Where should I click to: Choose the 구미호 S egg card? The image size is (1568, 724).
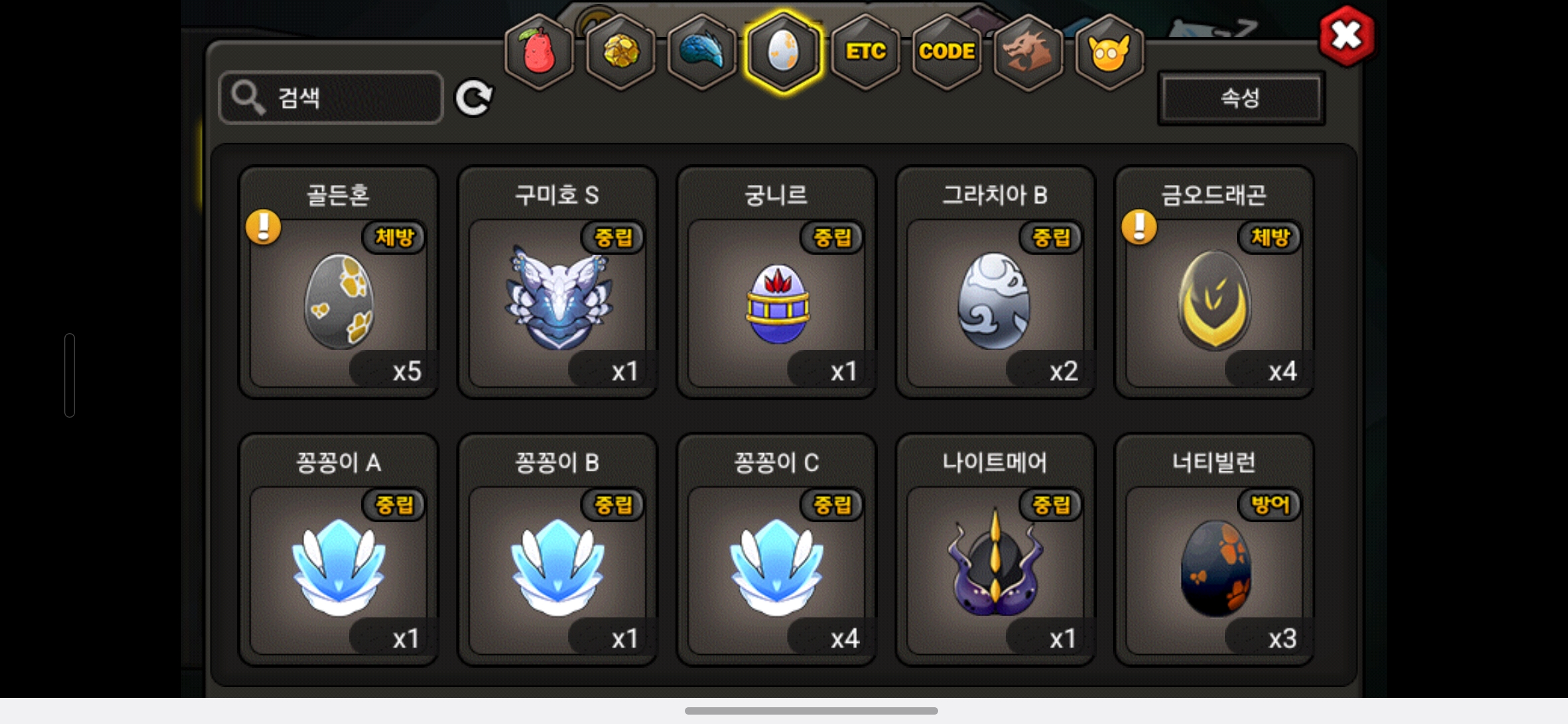(558, 282)
